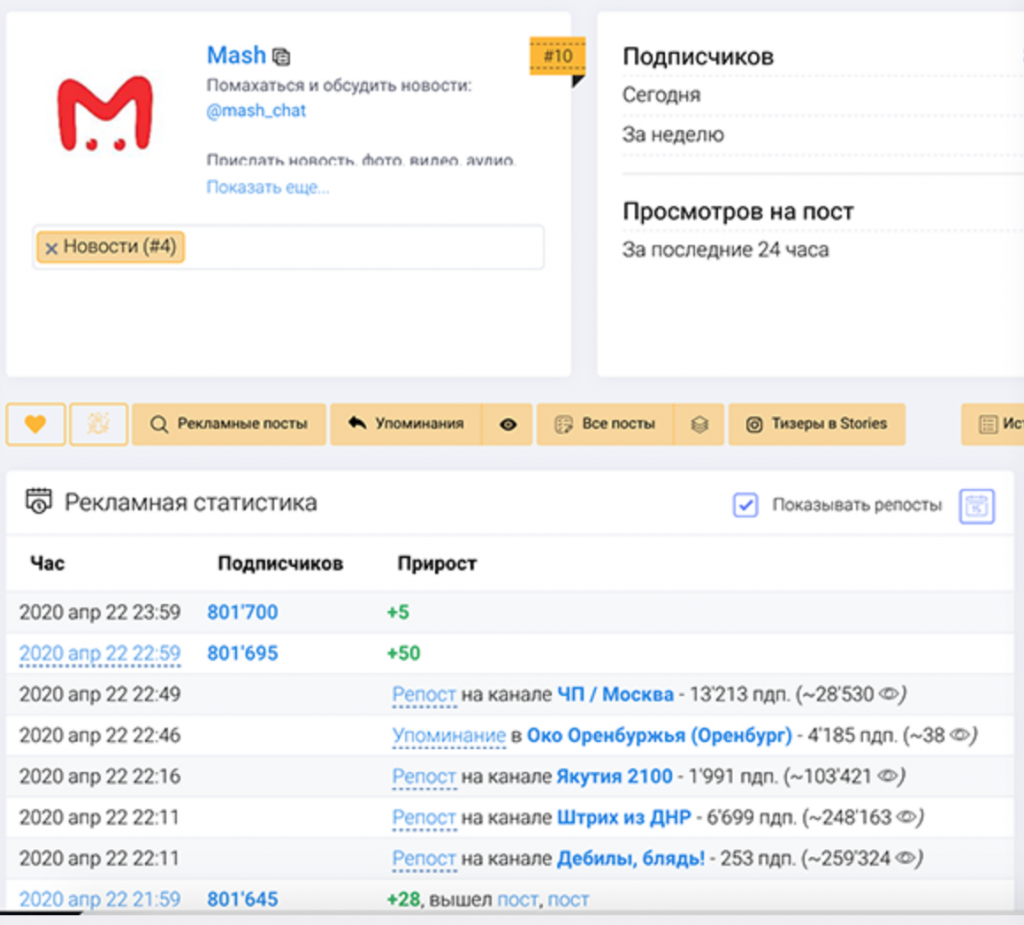Click the Сегодня subscribers row

point(822,95)
